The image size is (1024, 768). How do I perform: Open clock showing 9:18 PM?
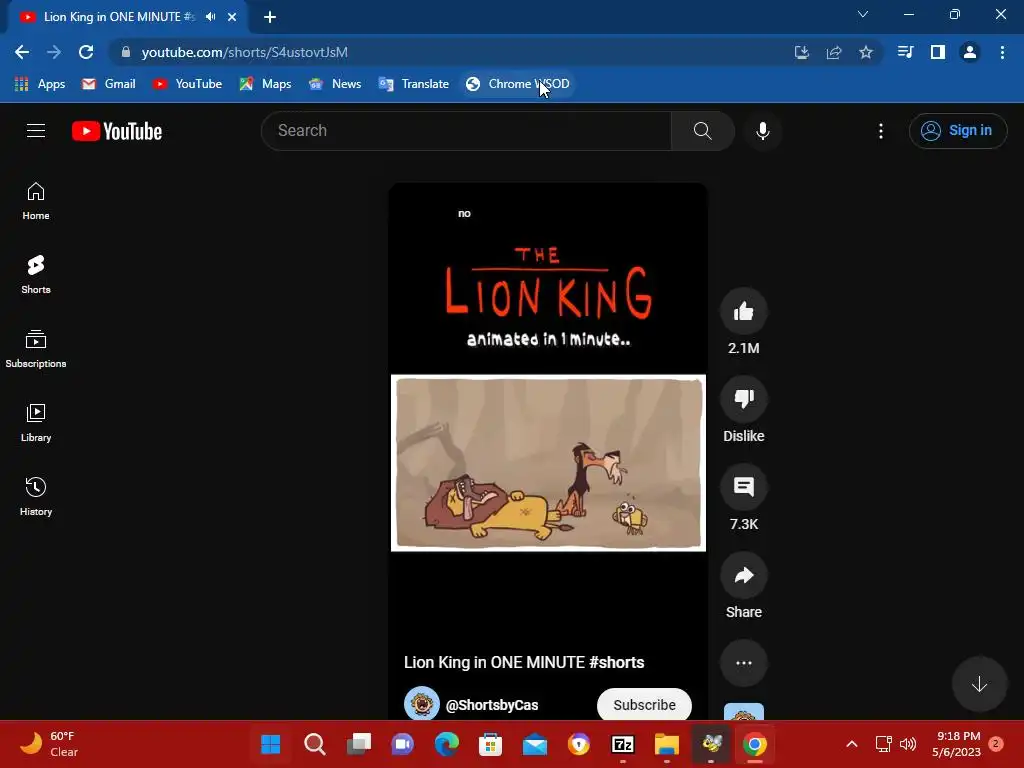[x=957, y=744]
